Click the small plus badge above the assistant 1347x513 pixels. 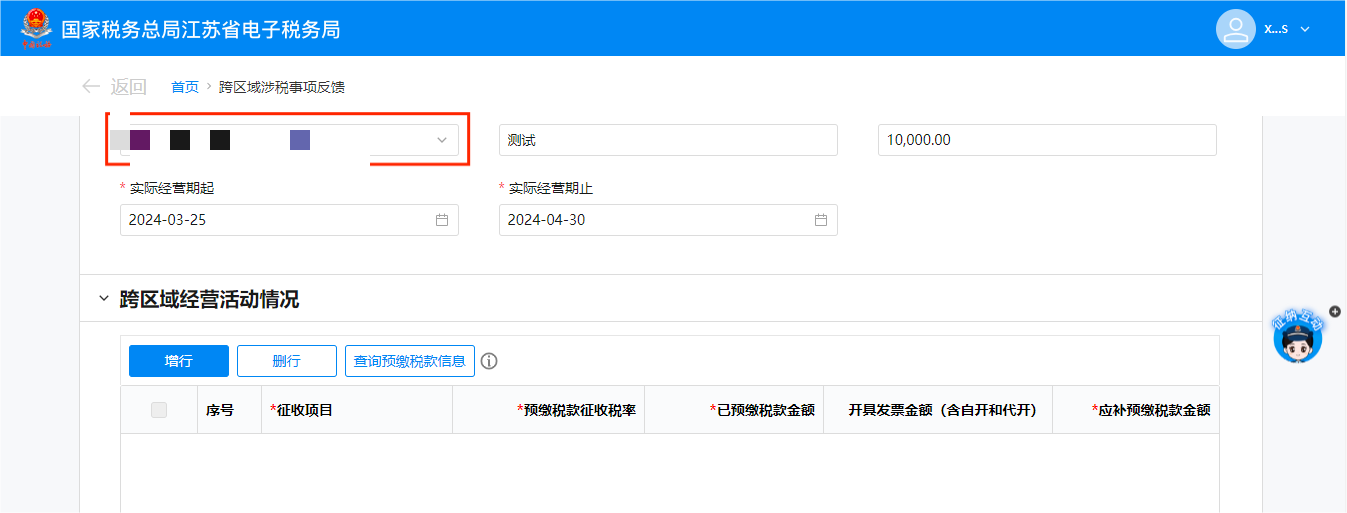[1334, 312]
